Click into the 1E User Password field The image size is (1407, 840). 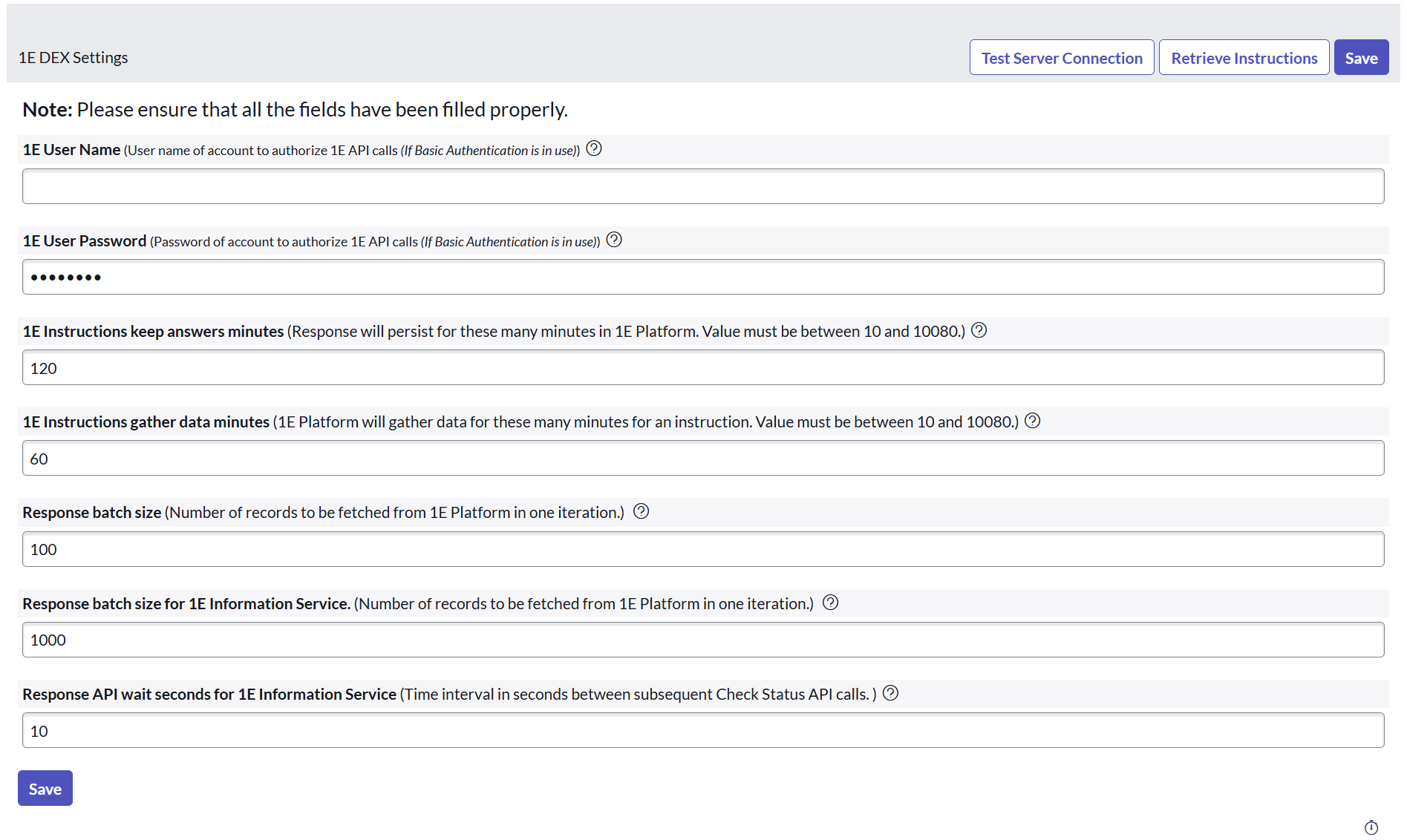click(702, 278)
